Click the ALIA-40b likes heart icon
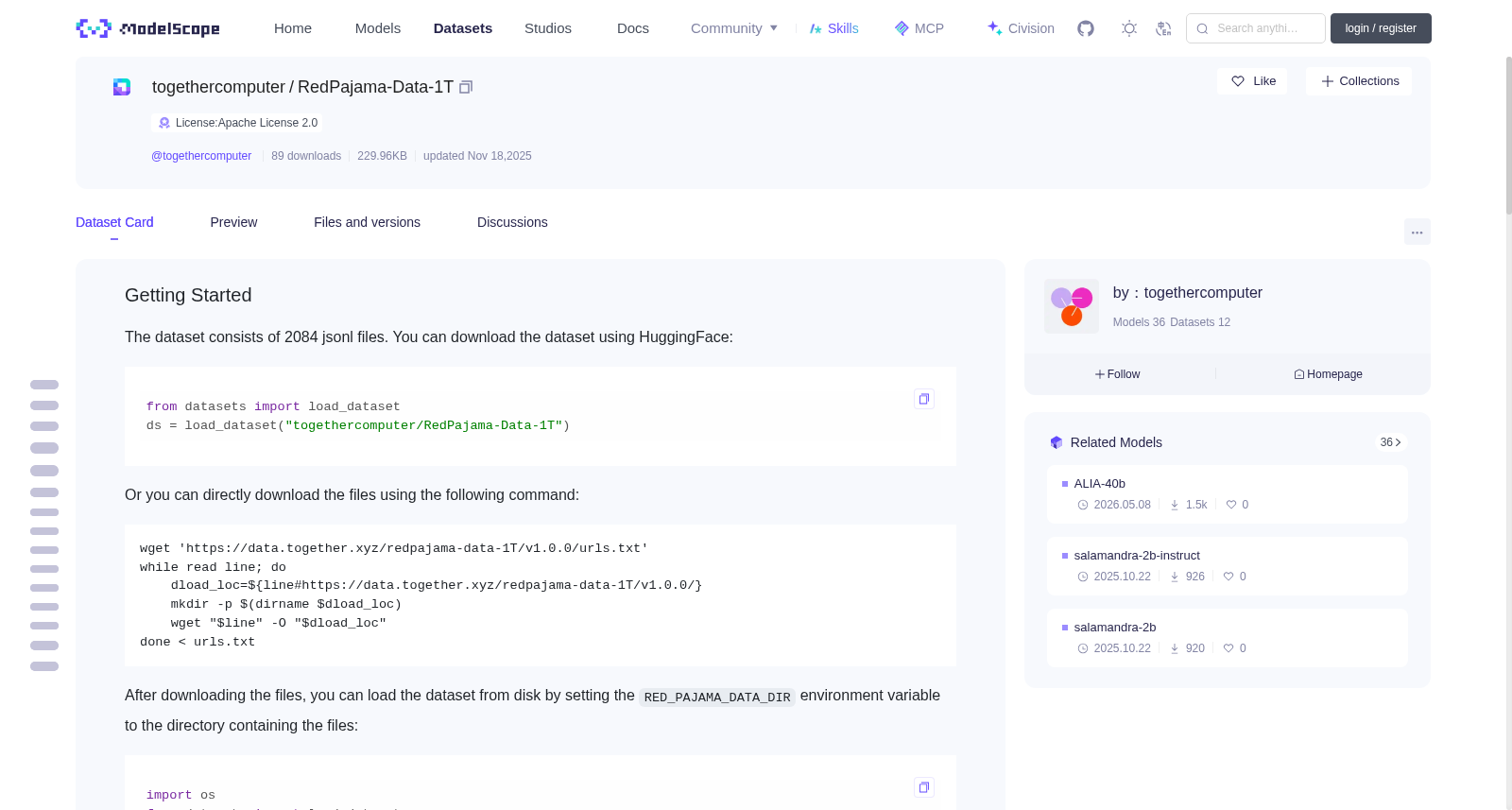 click(1231, 505)
